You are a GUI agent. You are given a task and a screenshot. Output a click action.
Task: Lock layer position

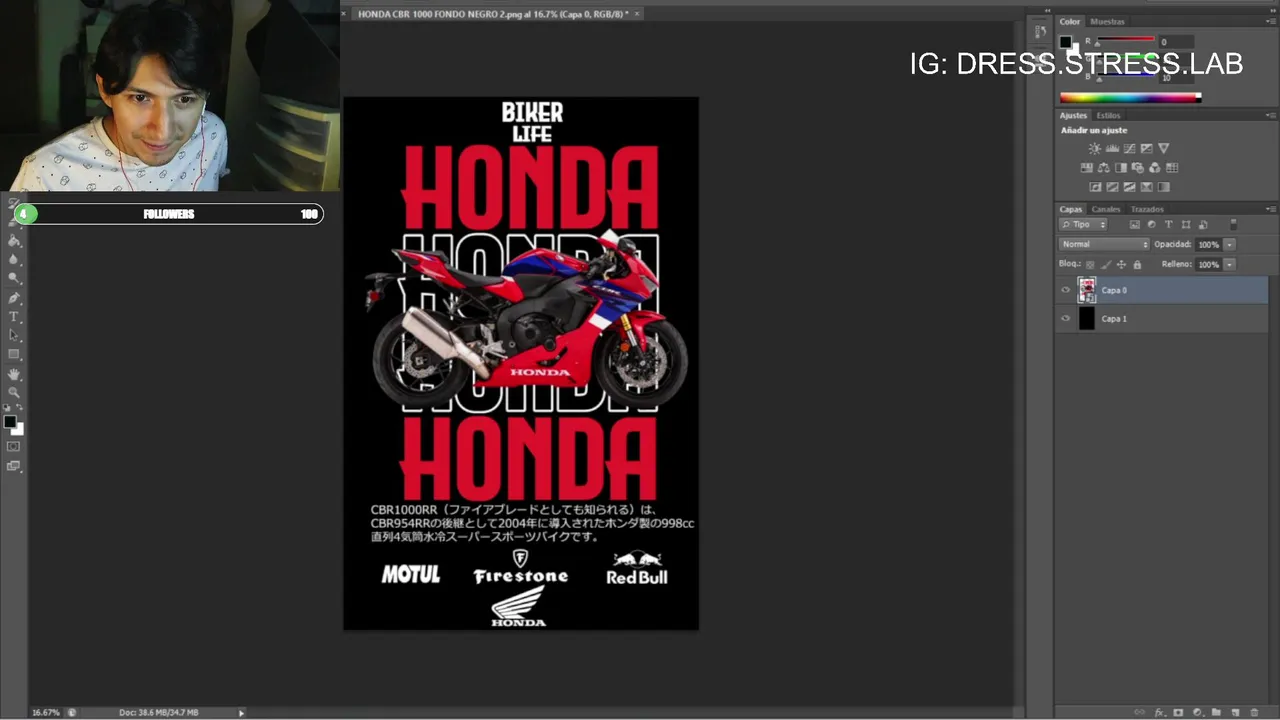click(x=1121, y=265)
